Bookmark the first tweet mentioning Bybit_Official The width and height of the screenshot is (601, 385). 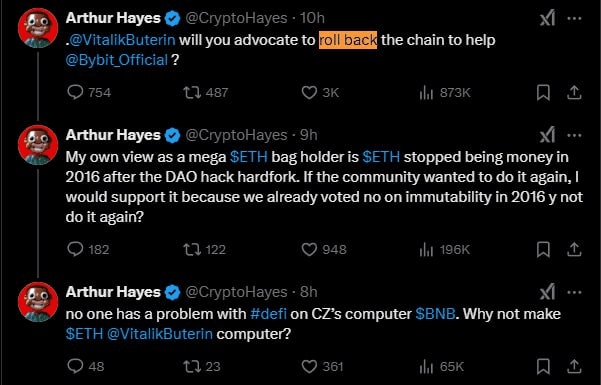click(x=543, y=93)
